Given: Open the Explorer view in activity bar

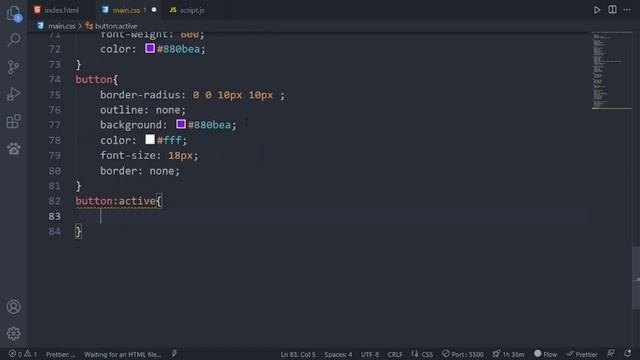Looking at the screenshot, I should pos(14,13).
